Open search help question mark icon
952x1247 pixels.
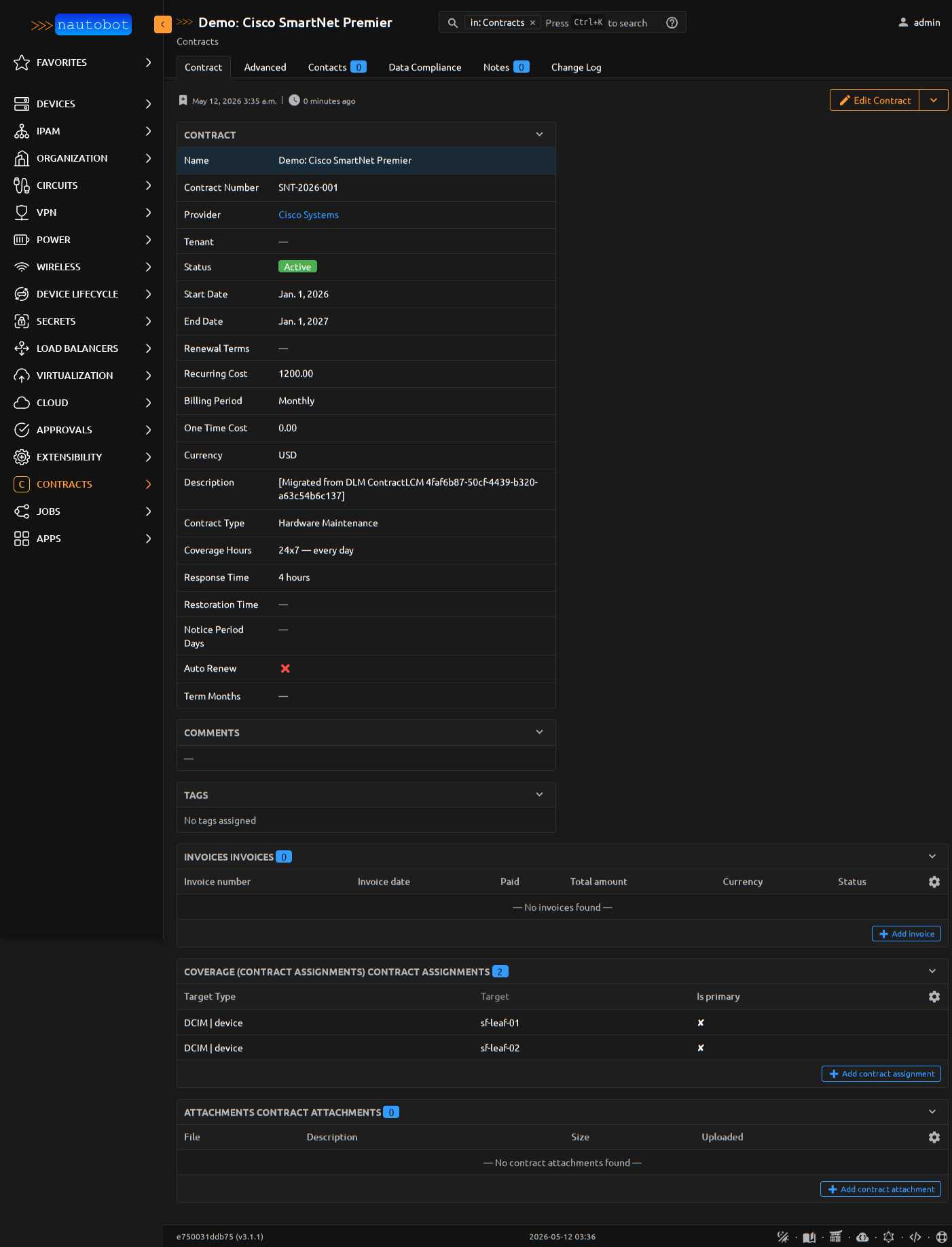[x=672, y=23]
